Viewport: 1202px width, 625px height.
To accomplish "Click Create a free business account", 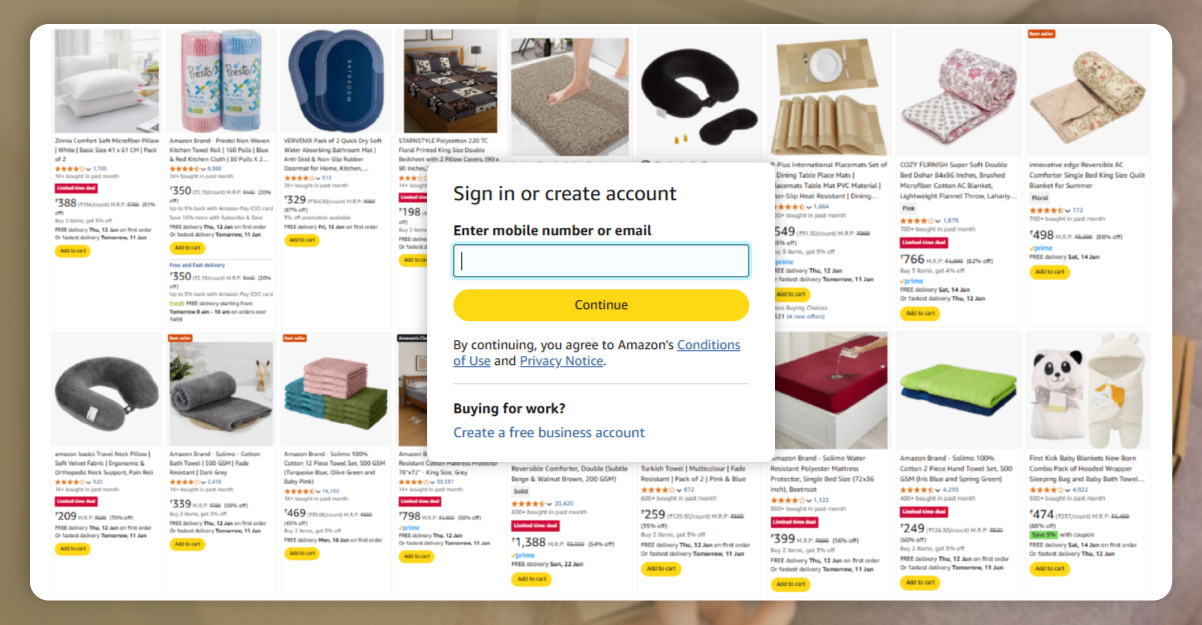I will 549,432.
